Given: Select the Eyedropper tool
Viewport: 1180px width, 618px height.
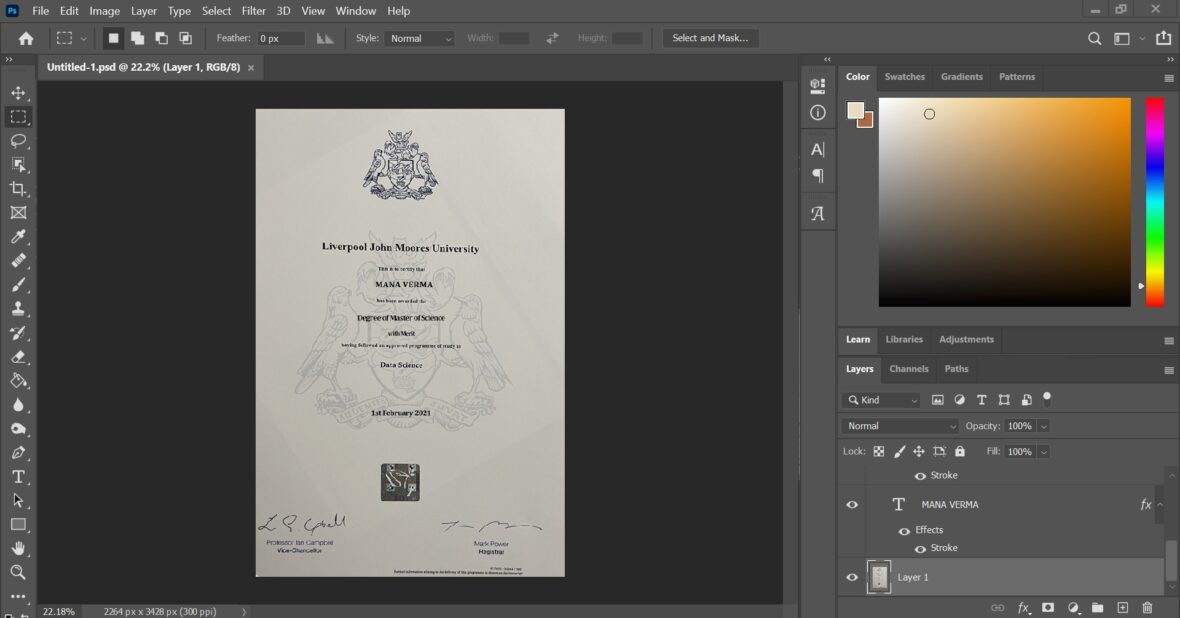Looking at the screenshot, I should click(18, 237).
